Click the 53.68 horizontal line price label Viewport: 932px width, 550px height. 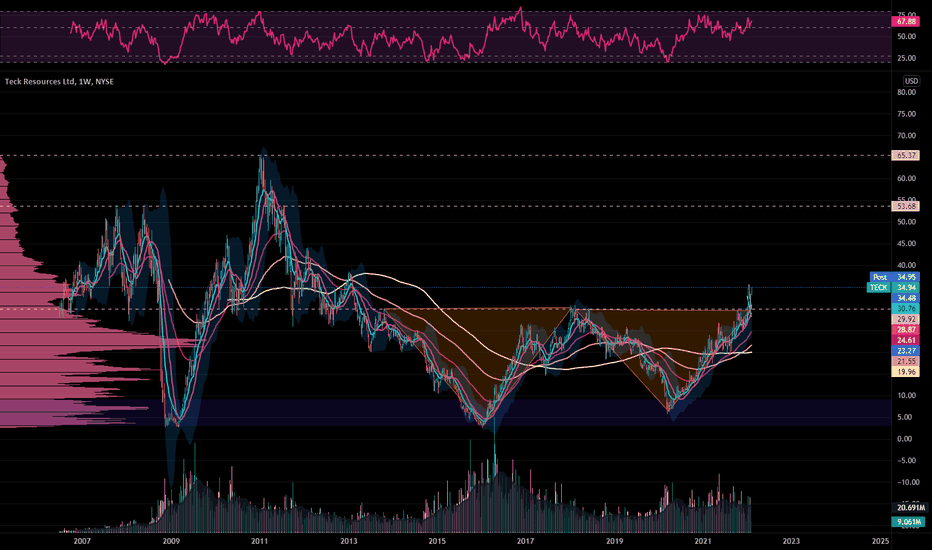[905, 206]
